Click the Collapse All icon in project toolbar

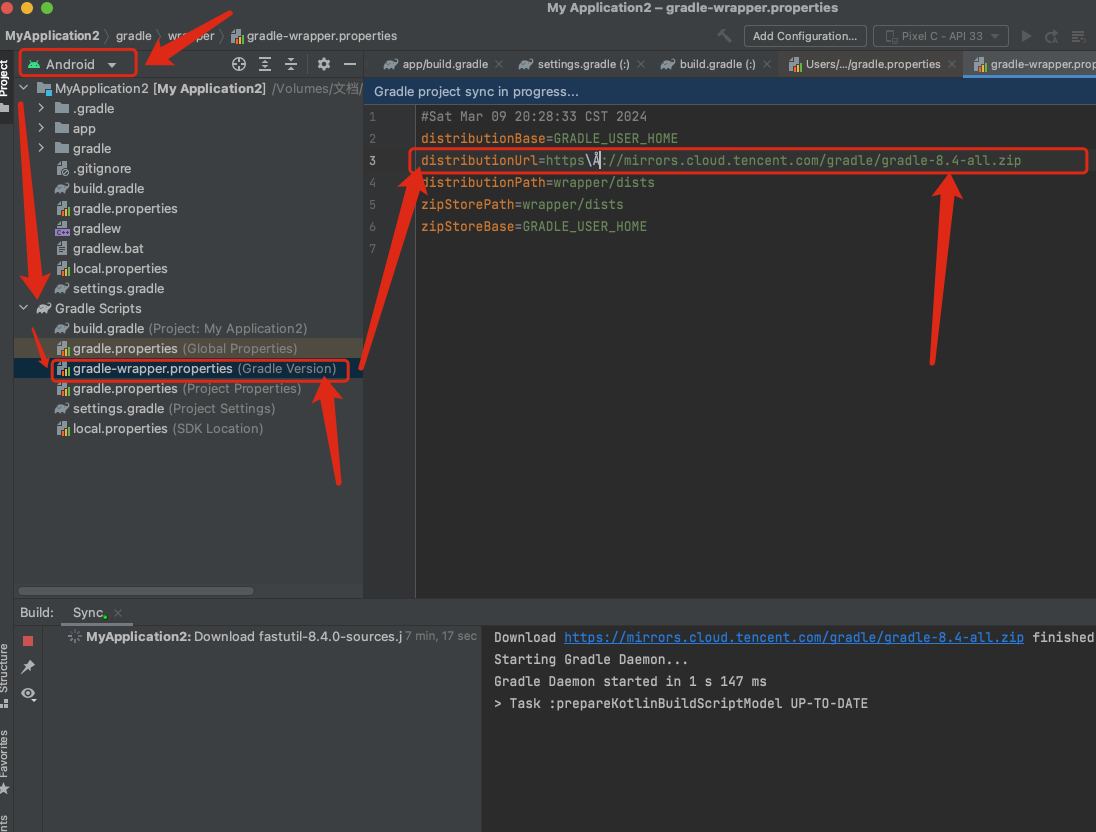pos(291,64)
